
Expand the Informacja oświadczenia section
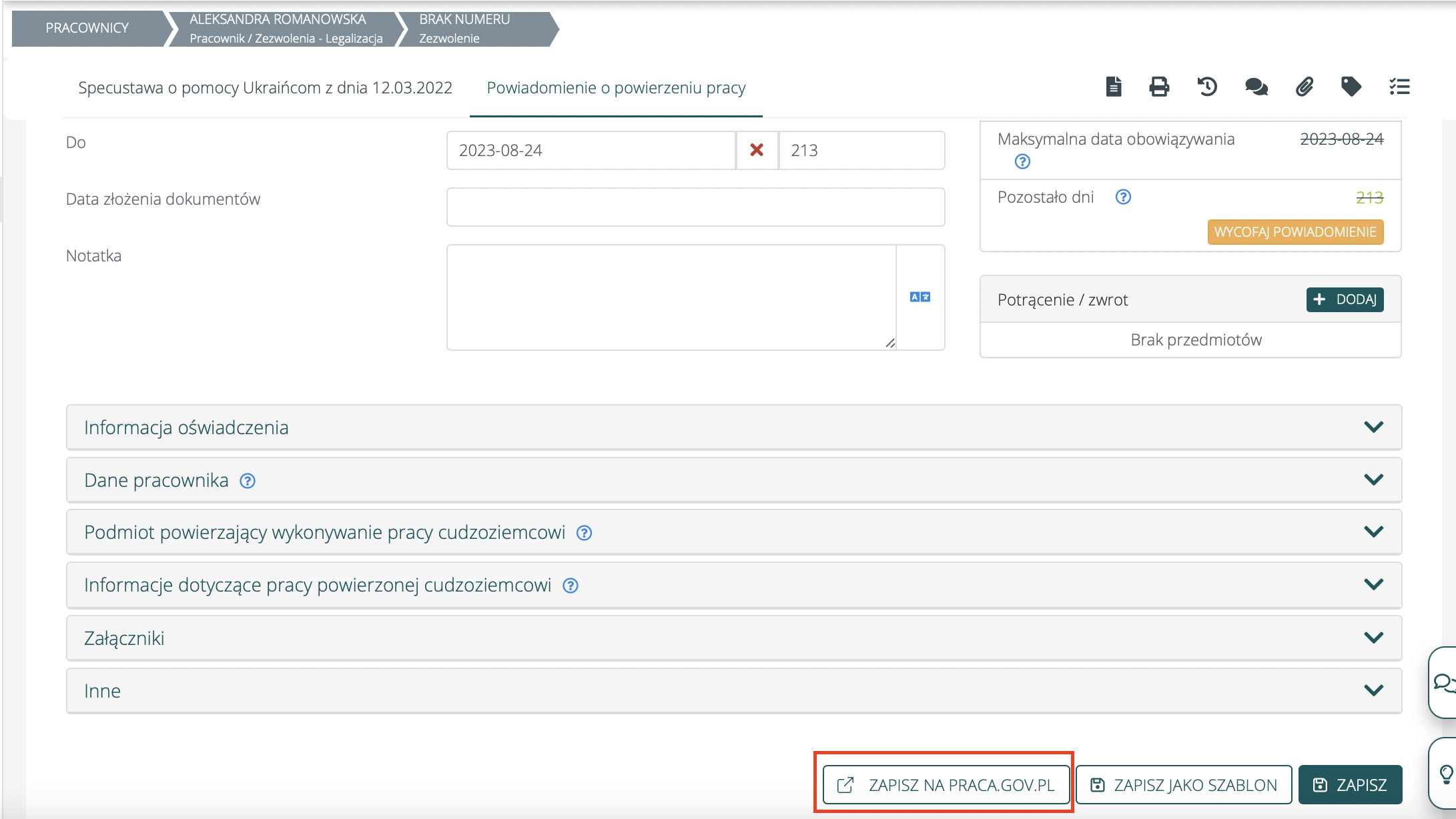[734, 427]
